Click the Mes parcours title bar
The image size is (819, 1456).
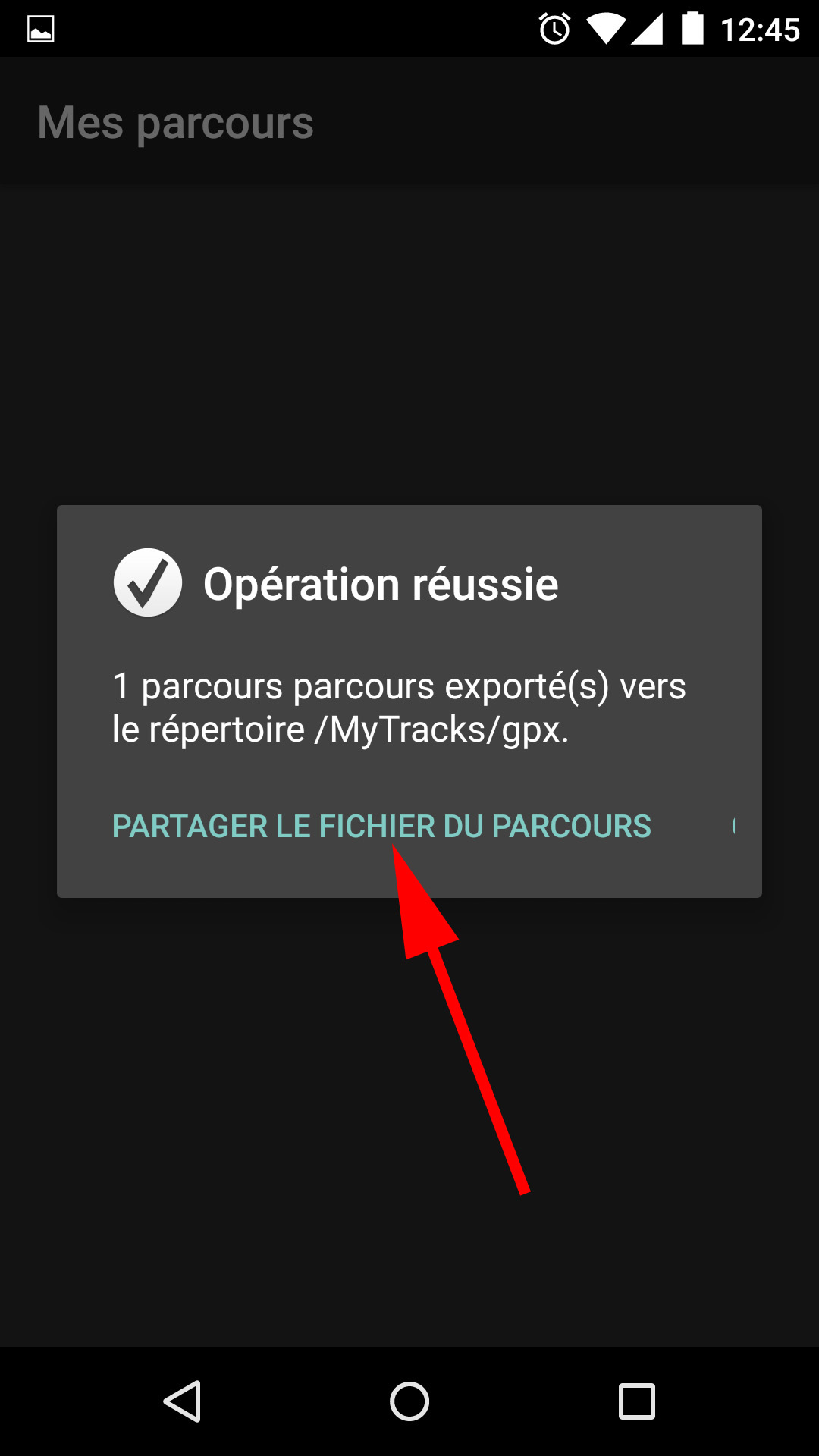point(409,121)
